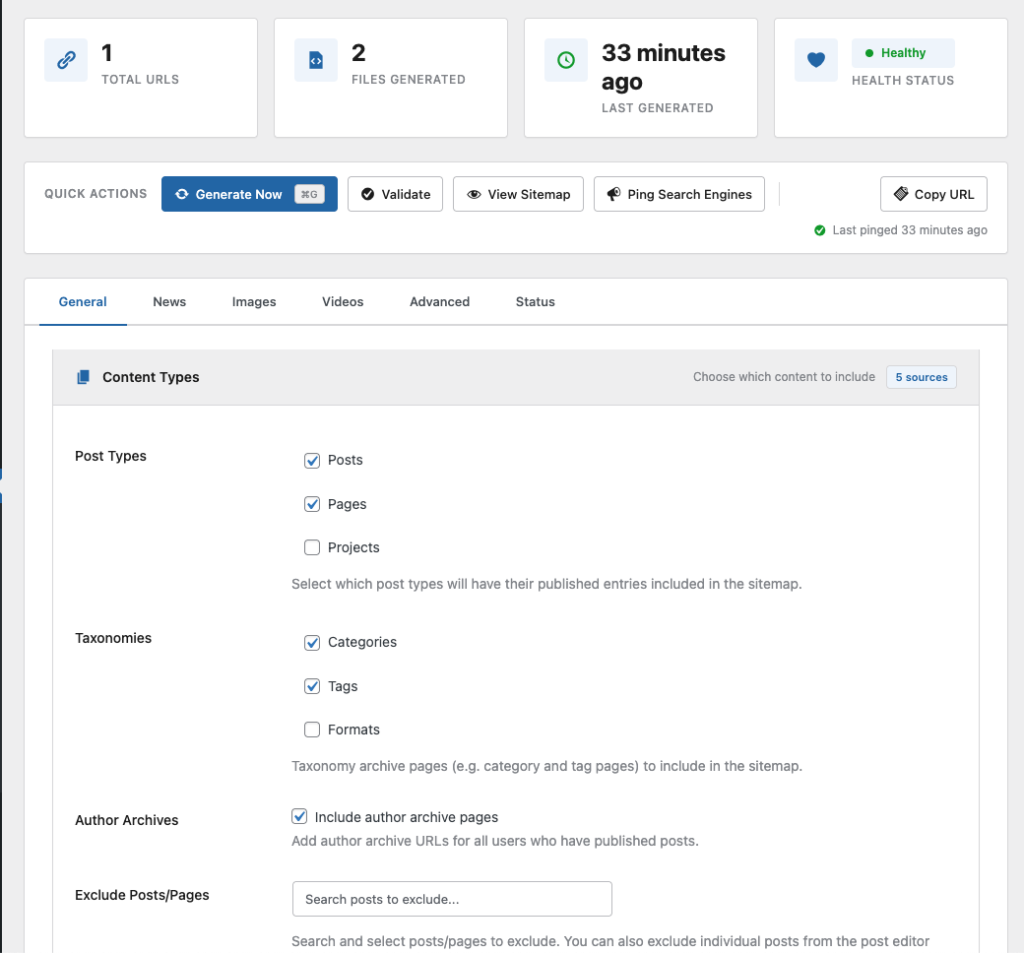Click the Validate button
The width and height of the screenshot is (1024, 953).
[395, 194]
